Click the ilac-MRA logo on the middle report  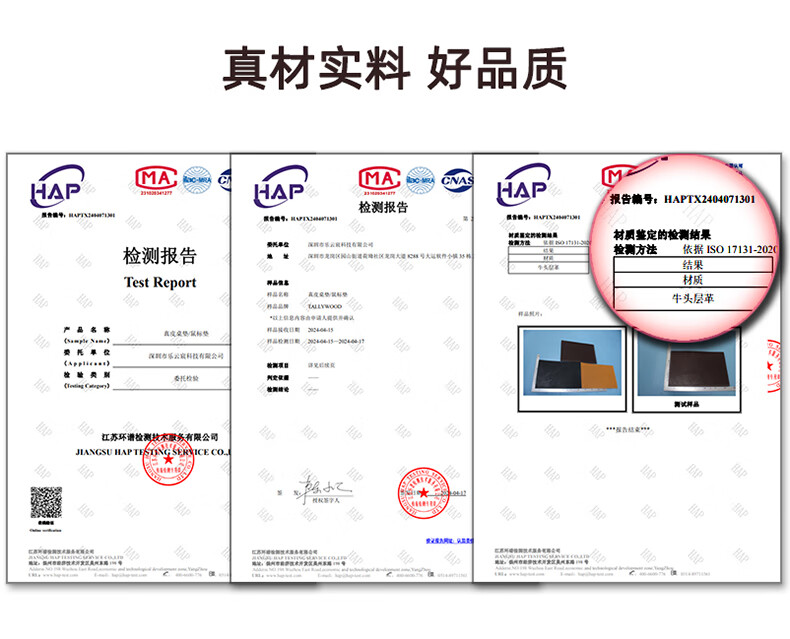point(420,181)
